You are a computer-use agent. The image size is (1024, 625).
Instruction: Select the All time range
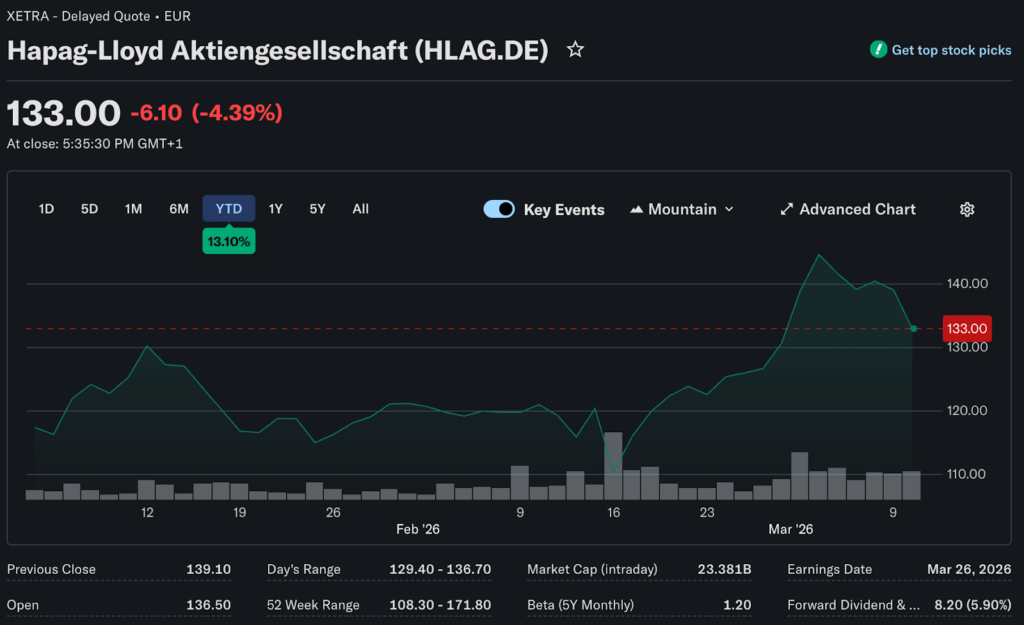(360, 209)
